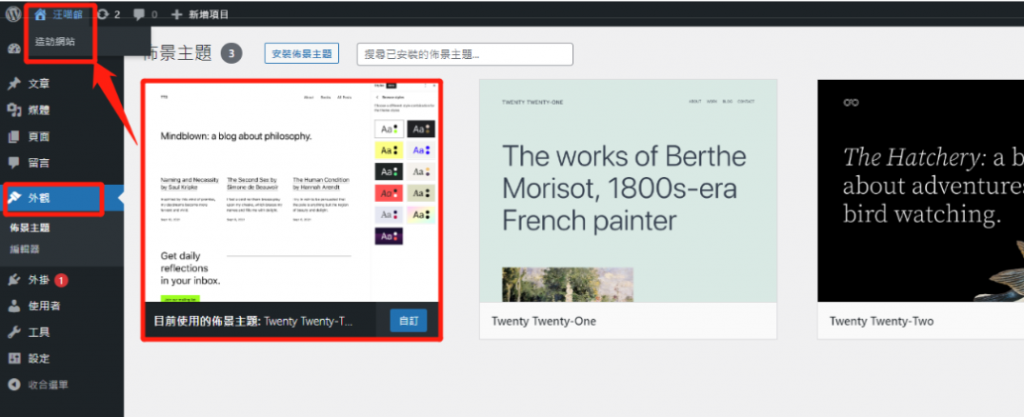Screen dimensions: 1024x417
Task: Click the blue 自訂 customize button
Action: (409, 321)
